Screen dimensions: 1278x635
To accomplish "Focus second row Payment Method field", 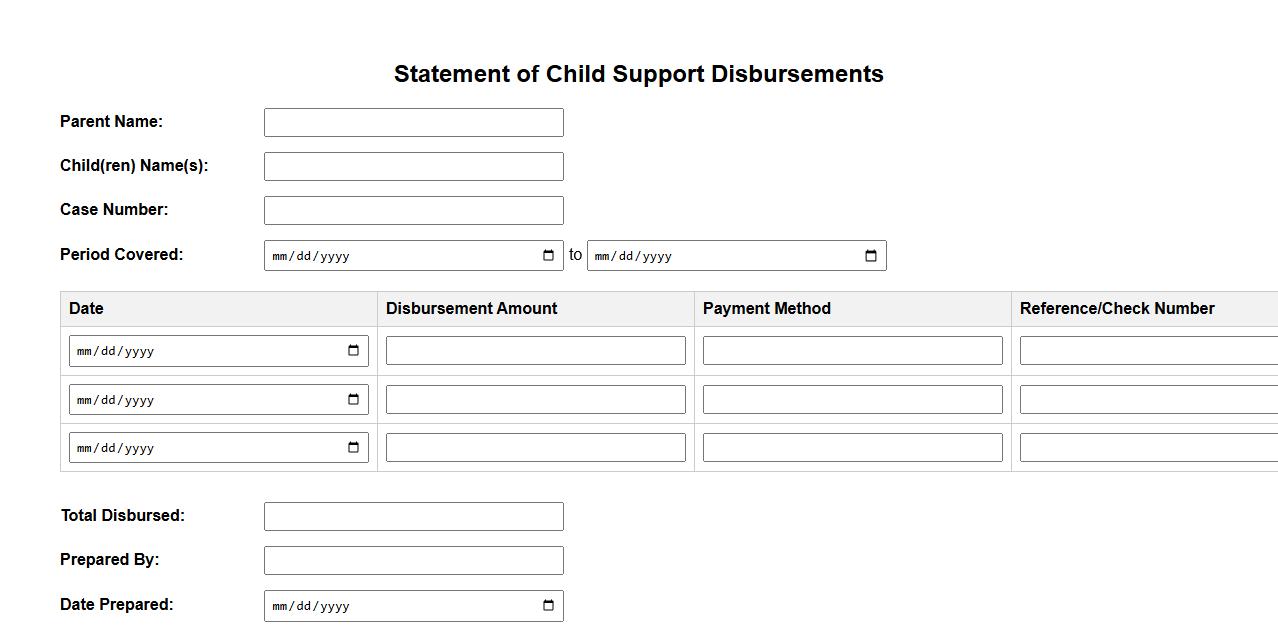I will click(852, 400).
